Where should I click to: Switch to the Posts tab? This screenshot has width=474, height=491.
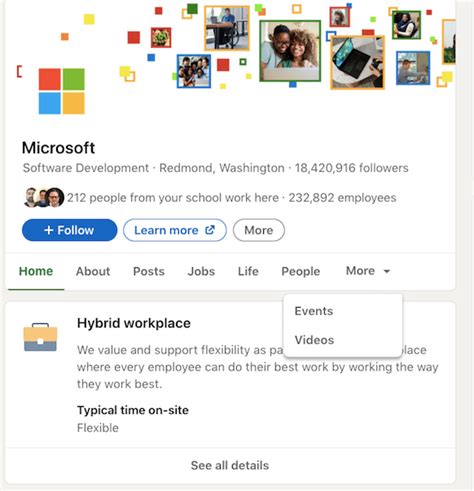pos(149,271)
